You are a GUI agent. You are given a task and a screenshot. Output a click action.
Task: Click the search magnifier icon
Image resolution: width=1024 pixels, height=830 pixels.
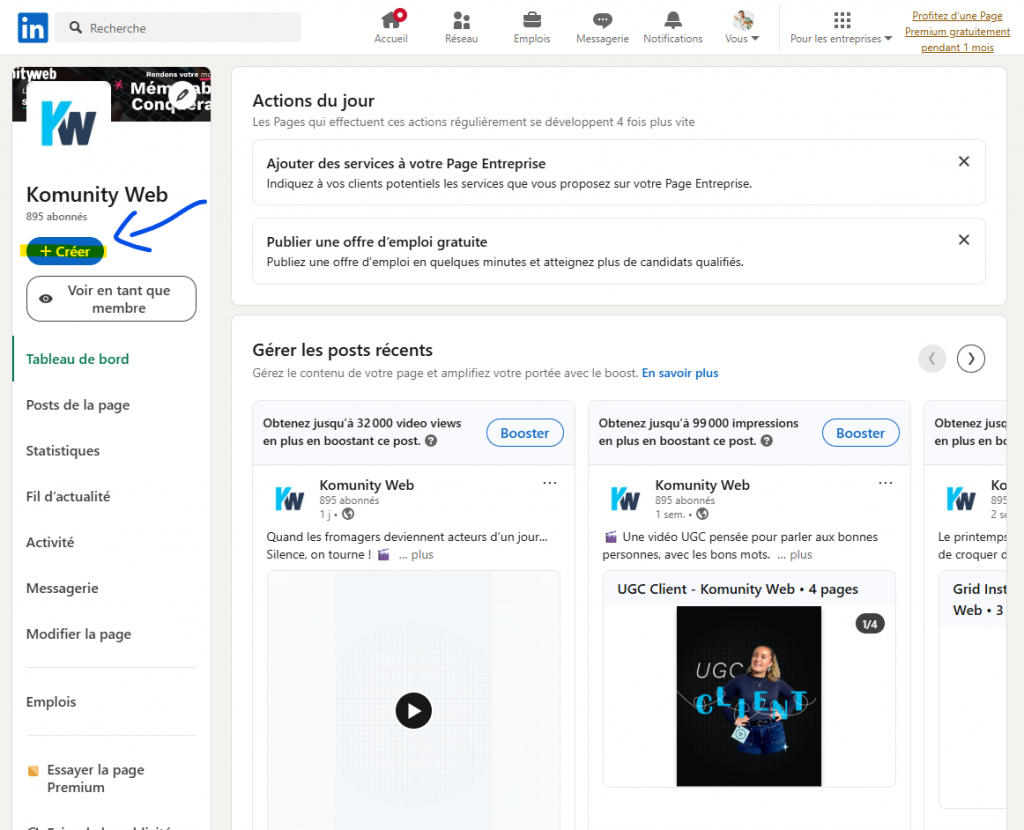point(76,27)
